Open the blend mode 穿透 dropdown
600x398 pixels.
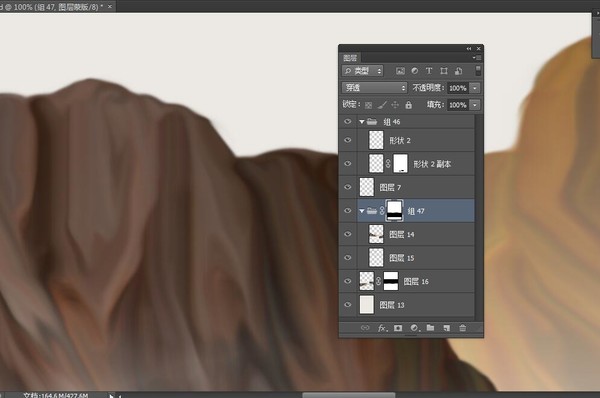tap(375, 88)
